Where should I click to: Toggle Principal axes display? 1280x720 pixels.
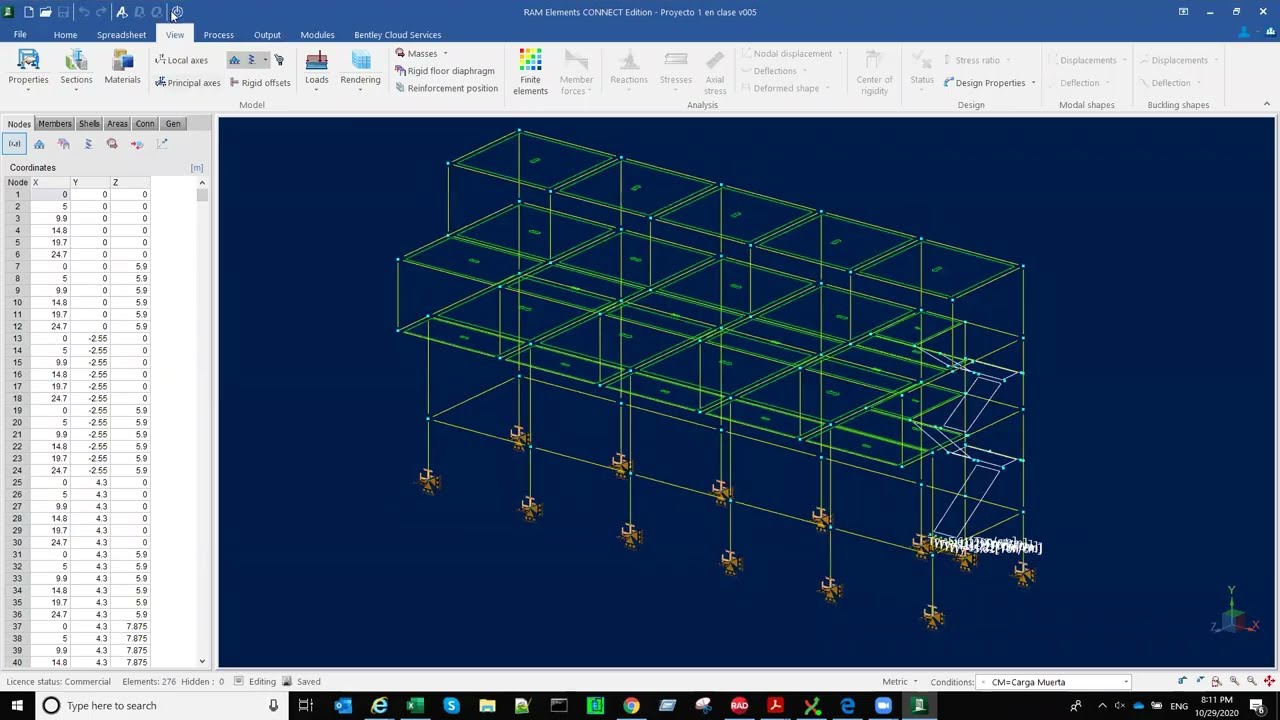click(187, 83)
